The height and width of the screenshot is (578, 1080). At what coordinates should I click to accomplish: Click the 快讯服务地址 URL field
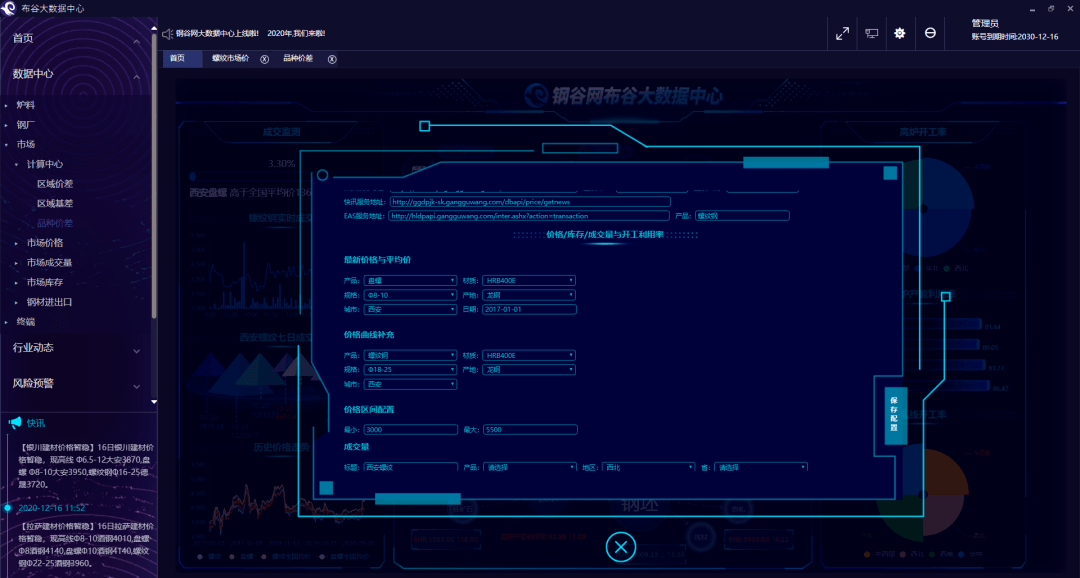[x=530, y=202]
